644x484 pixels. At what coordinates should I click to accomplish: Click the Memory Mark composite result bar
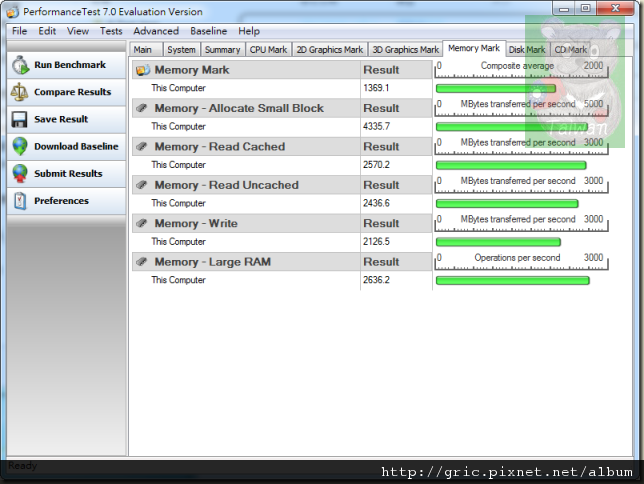(x=496, y=88)
